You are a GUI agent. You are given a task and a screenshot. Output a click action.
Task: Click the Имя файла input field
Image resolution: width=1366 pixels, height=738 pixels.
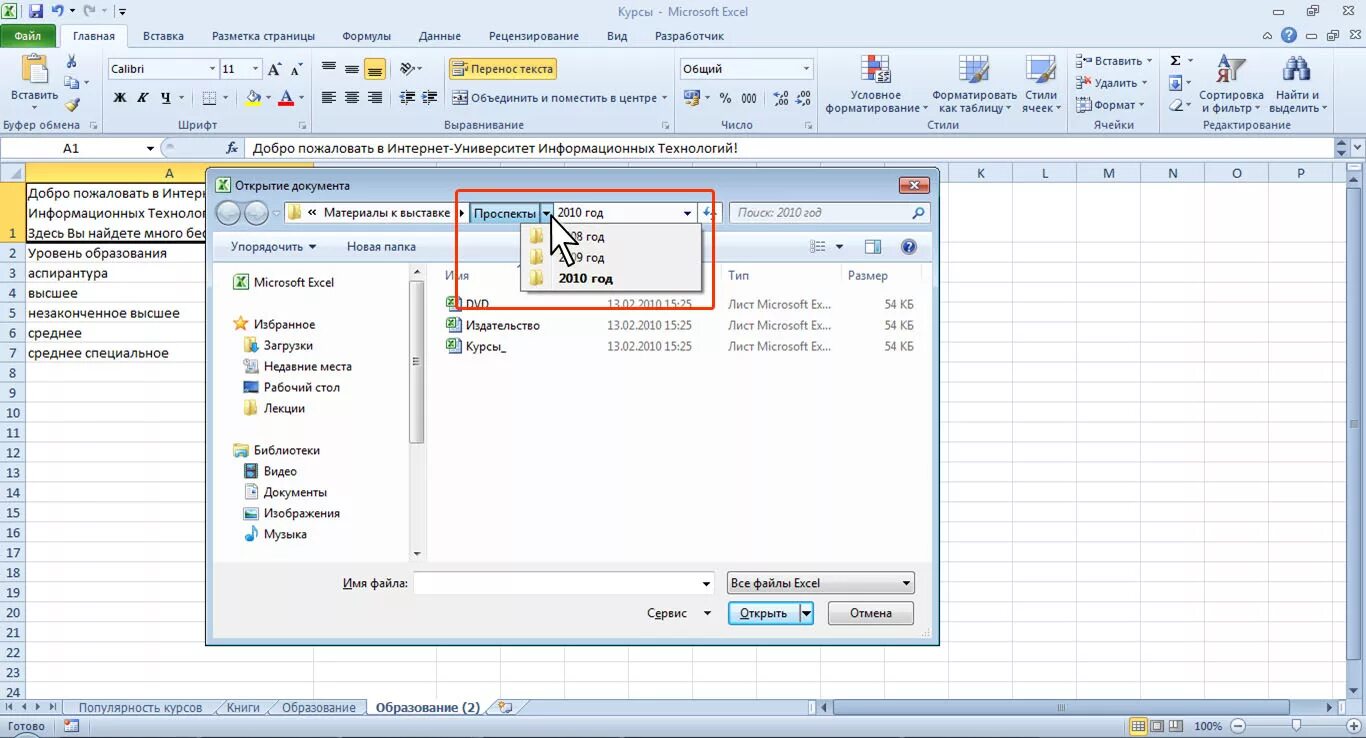[563, 583]
